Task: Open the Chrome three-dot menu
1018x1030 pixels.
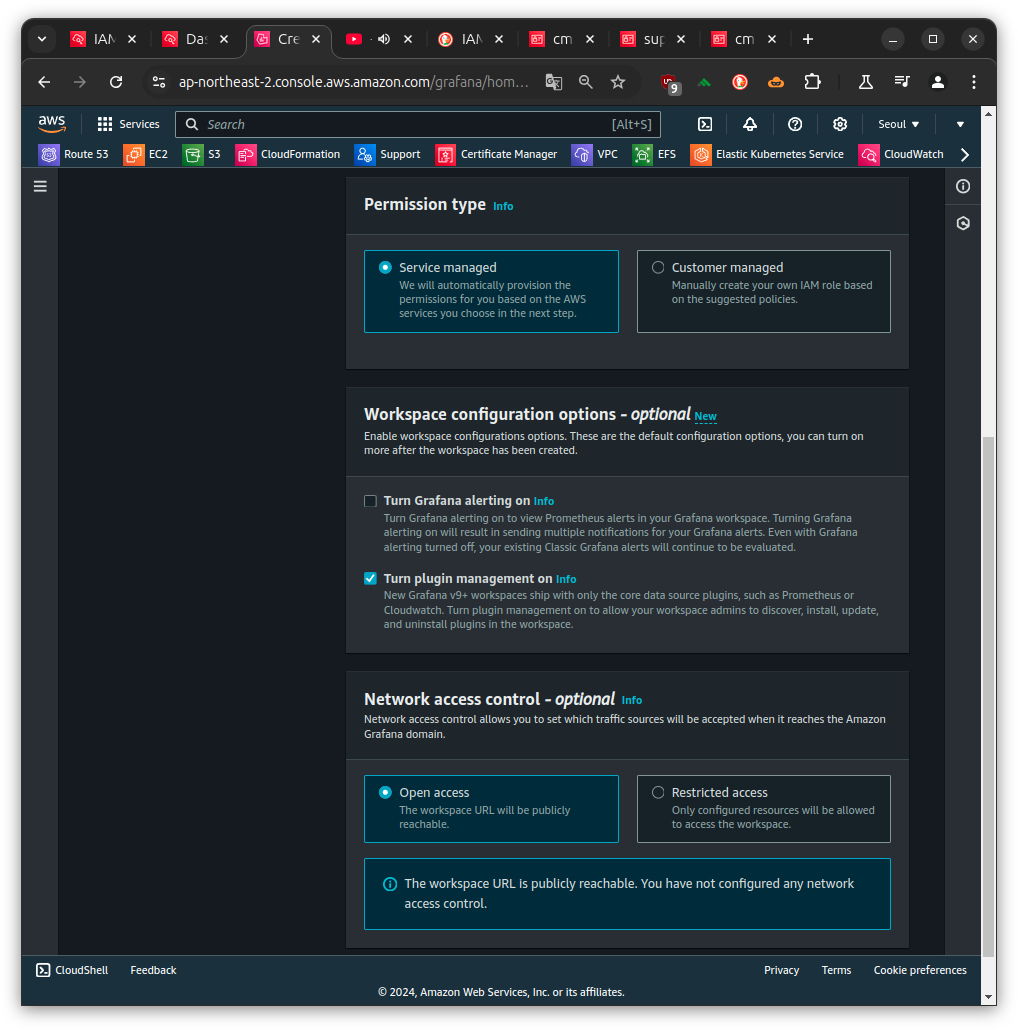Action: point(973,82)
